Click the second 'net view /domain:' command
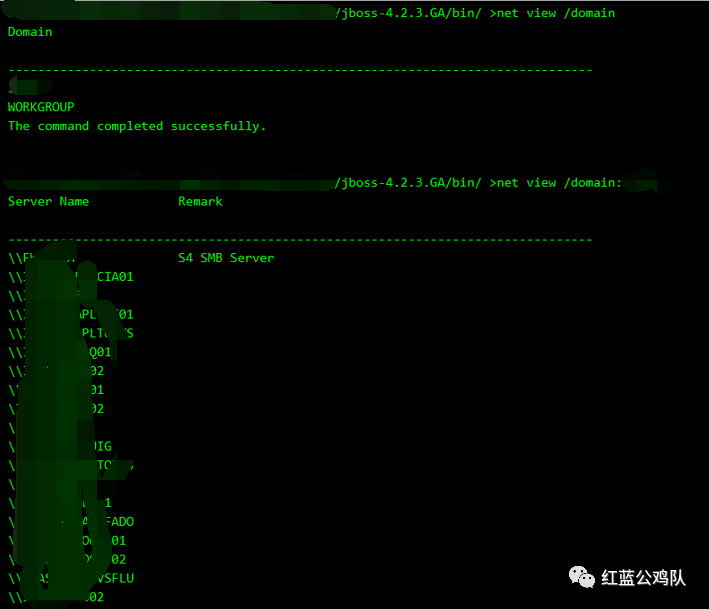This screenshot has width=709, height=609. click(x=559, y=182)
